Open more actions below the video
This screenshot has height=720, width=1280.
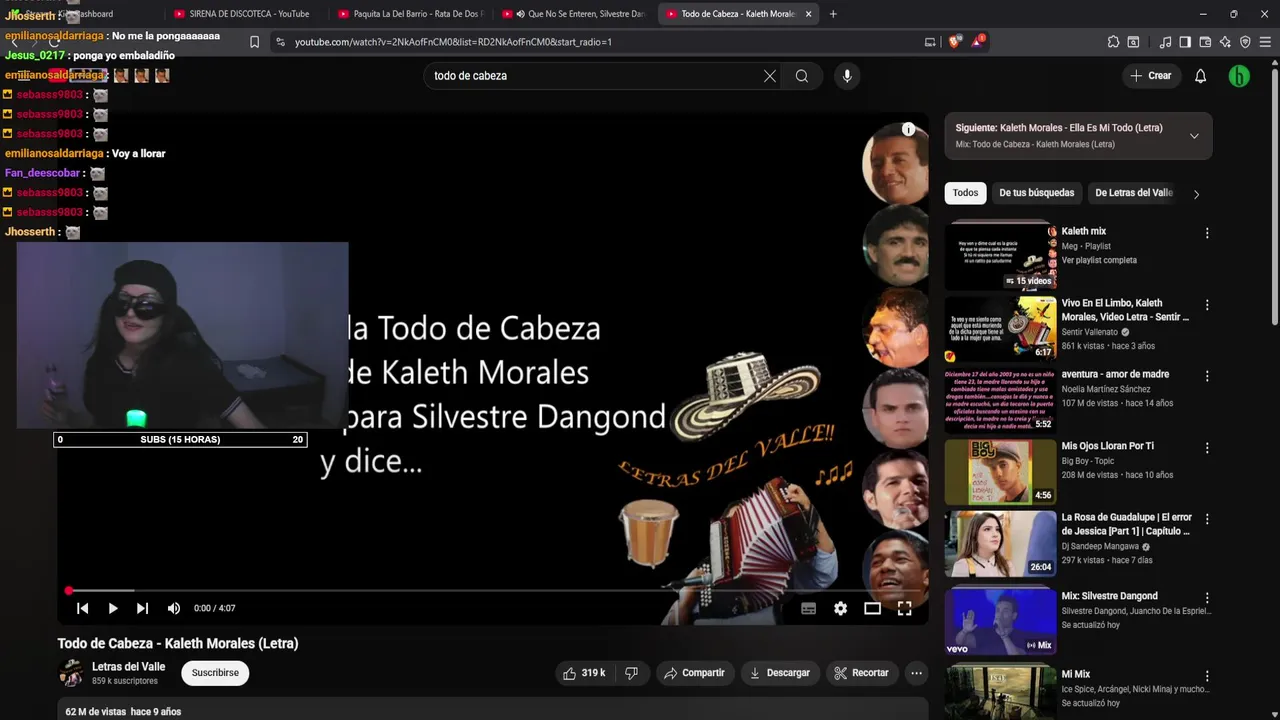[916, 673]
